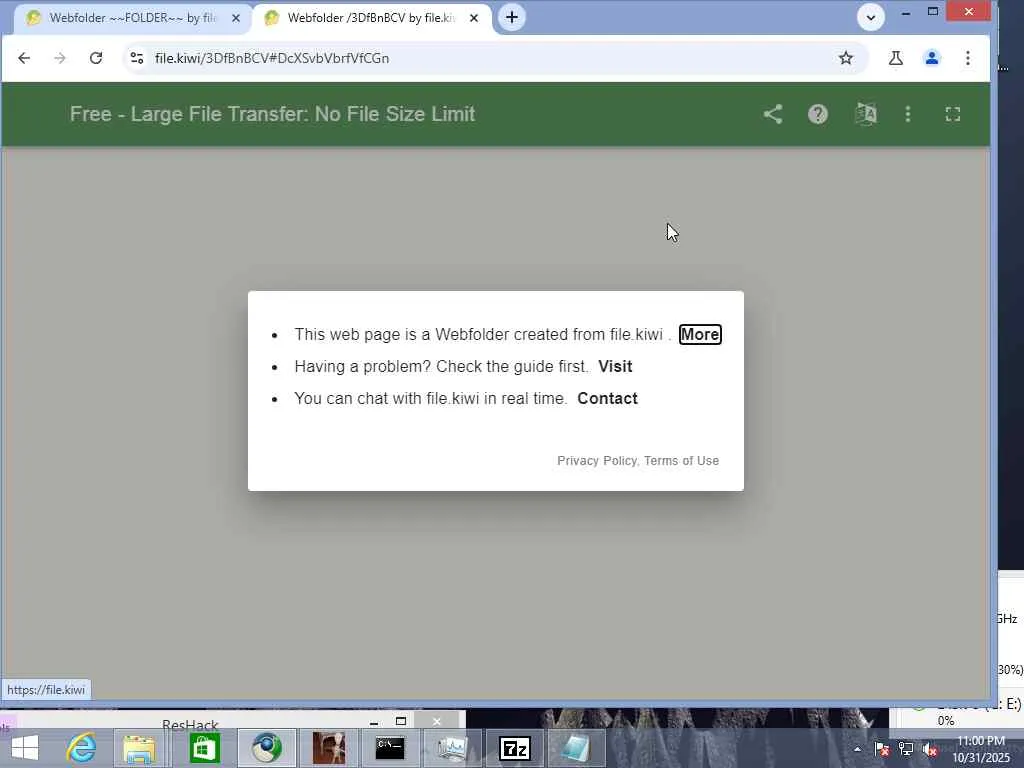
Task: Open Chrome's three-dot menu
Action: coord(968,58)
